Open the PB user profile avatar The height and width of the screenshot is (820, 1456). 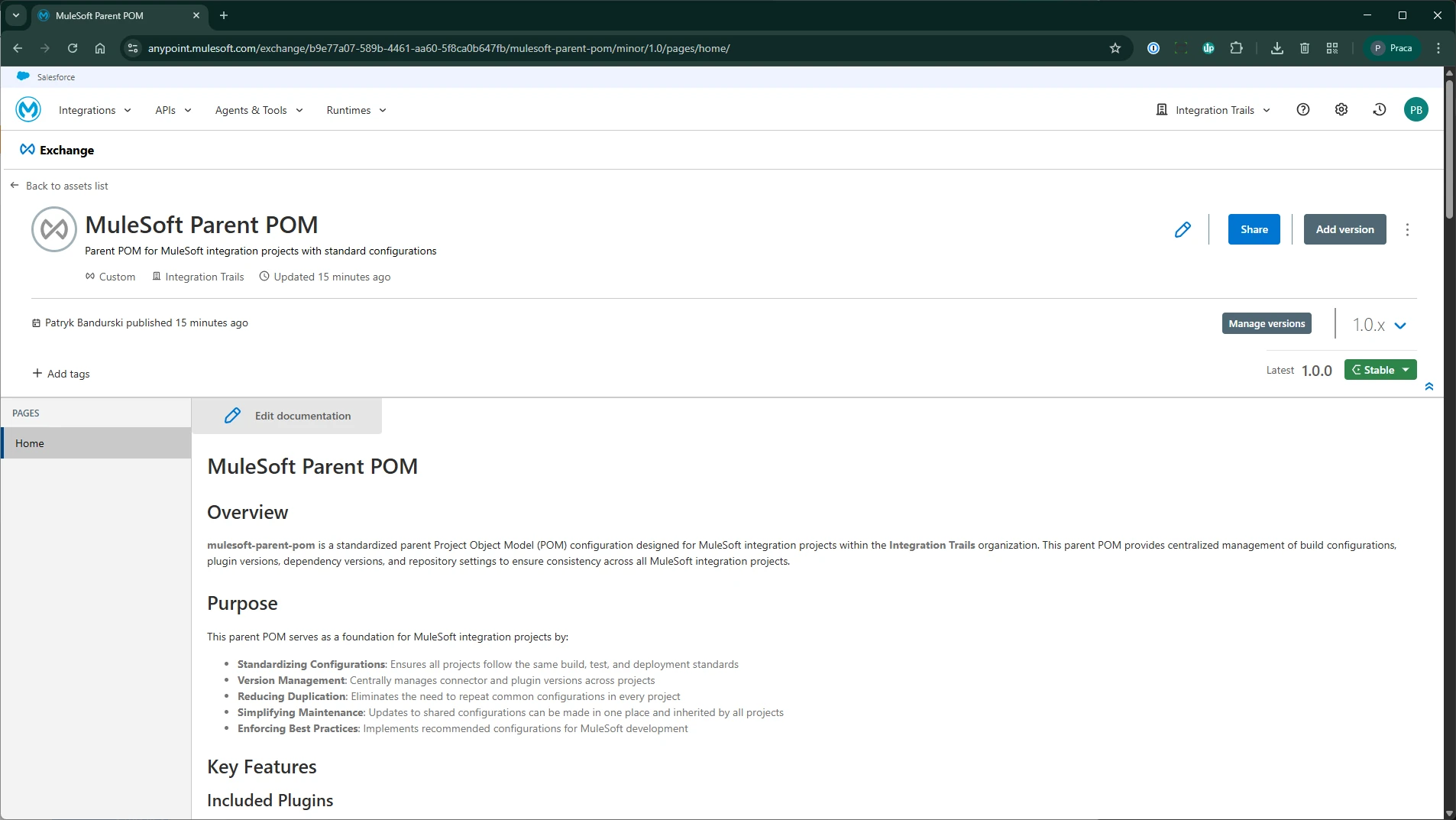point(1416,110)
